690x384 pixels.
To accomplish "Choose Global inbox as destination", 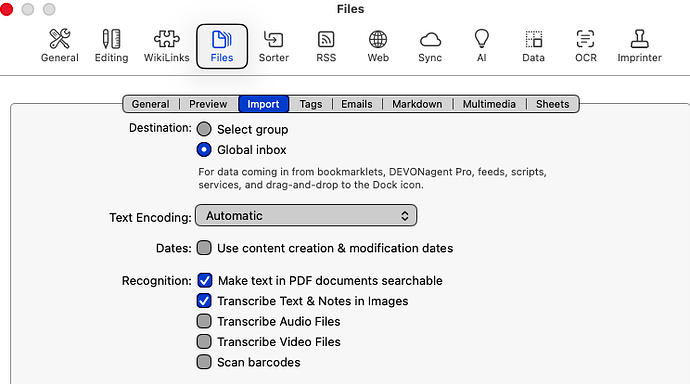I will [x=204, y=150].
